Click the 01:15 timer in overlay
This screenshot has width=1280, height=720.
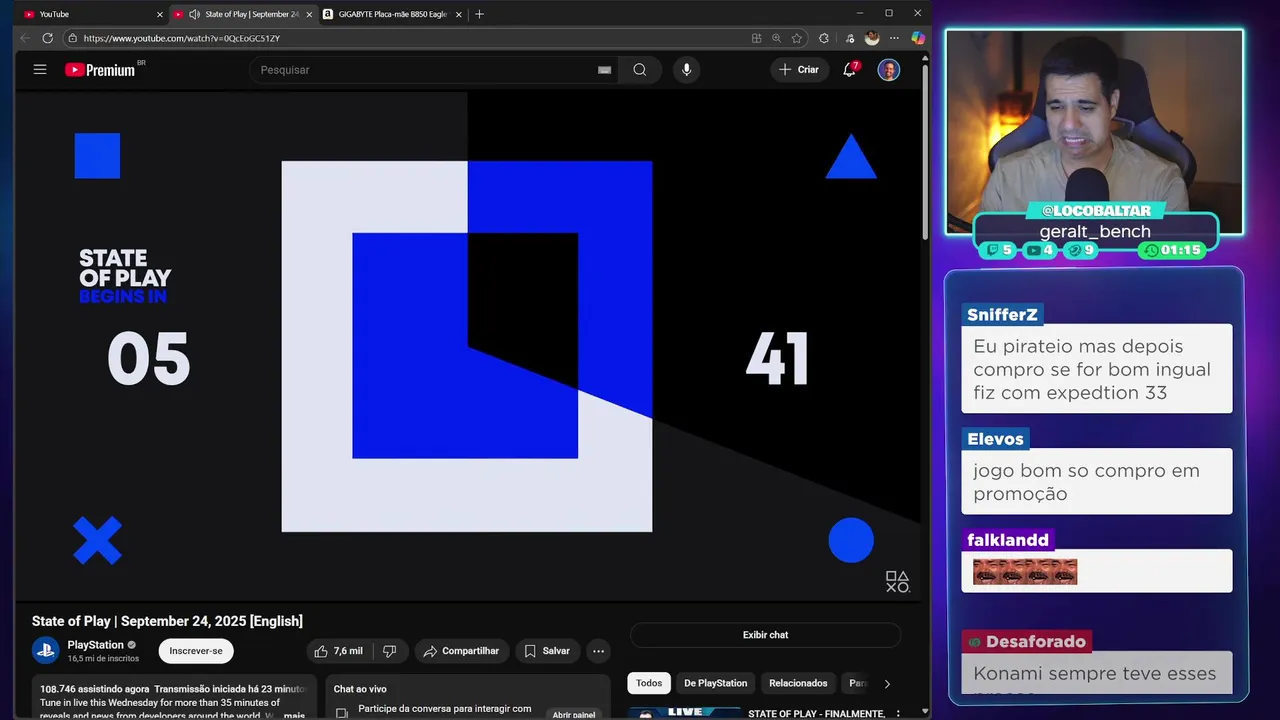[x=1173, y=250]
